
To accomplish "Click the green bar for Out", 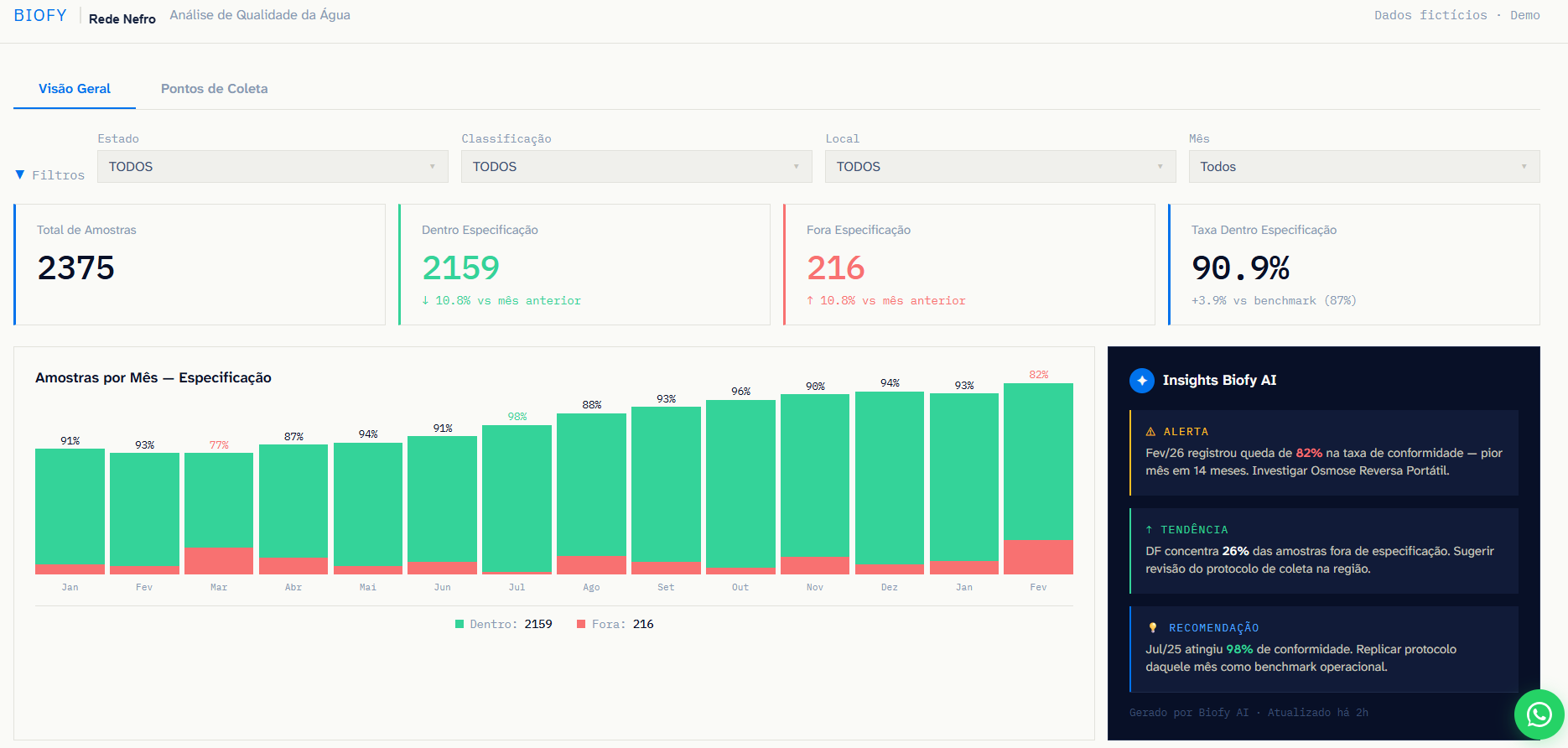I will (740, 484).
